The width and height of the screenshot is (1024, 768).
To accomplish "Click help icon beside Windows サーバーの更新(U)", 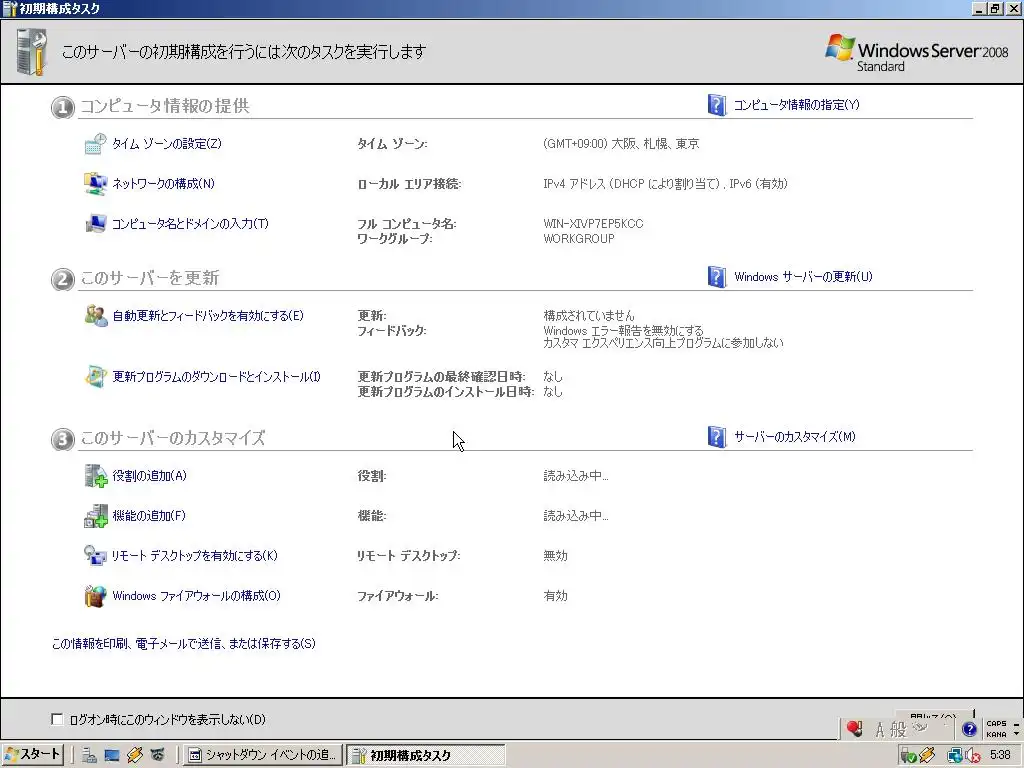I will pos(716,277).
